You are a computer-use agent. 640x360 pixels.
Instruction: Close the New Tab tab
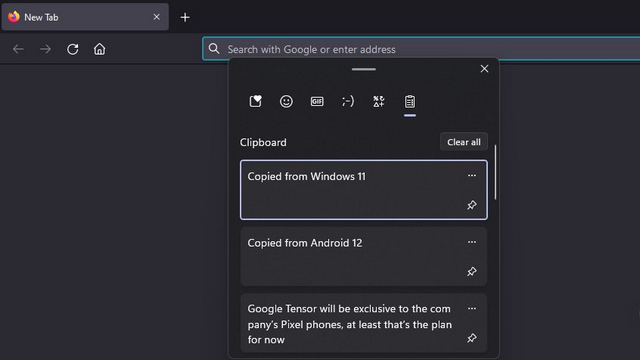pos(157,17)
